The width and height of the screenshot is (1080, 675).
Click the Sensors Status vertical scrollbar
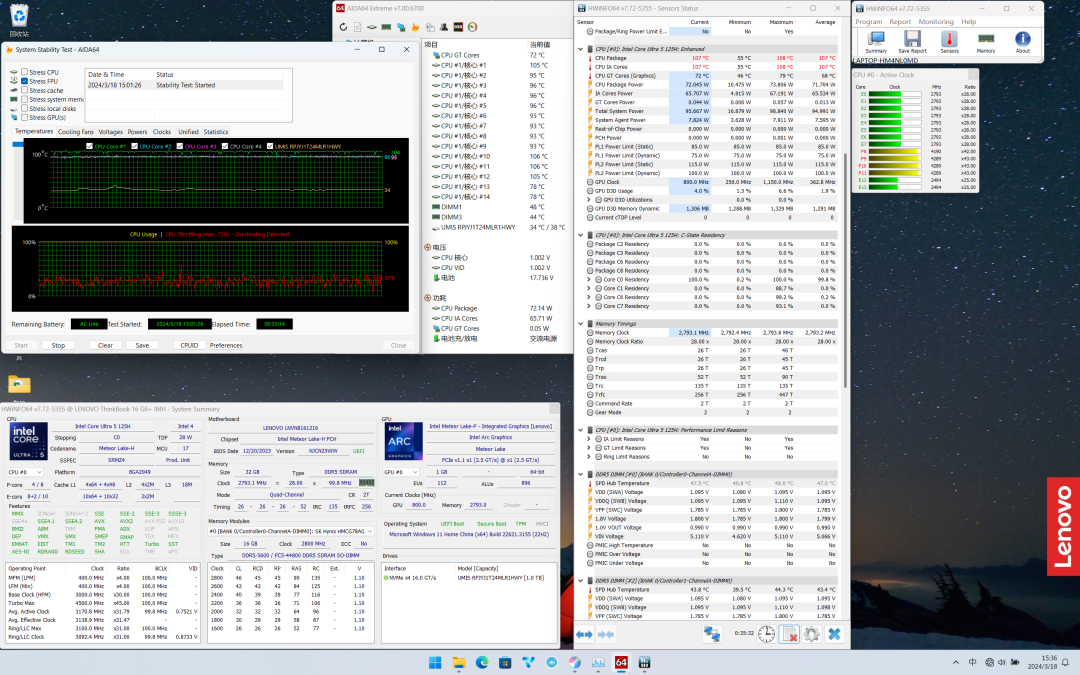tap(845, 269)
